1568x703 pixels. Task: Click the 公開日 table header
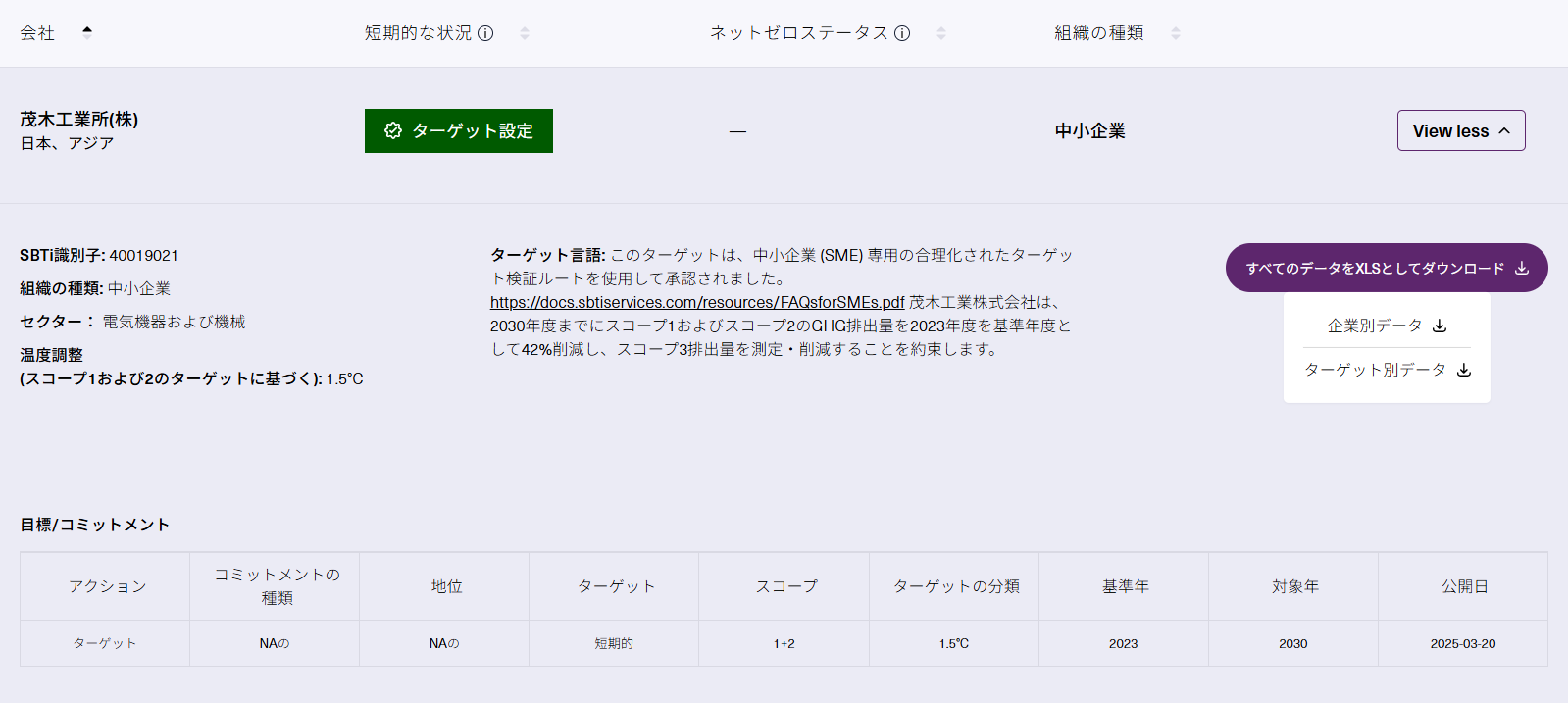coord(1463,586)
